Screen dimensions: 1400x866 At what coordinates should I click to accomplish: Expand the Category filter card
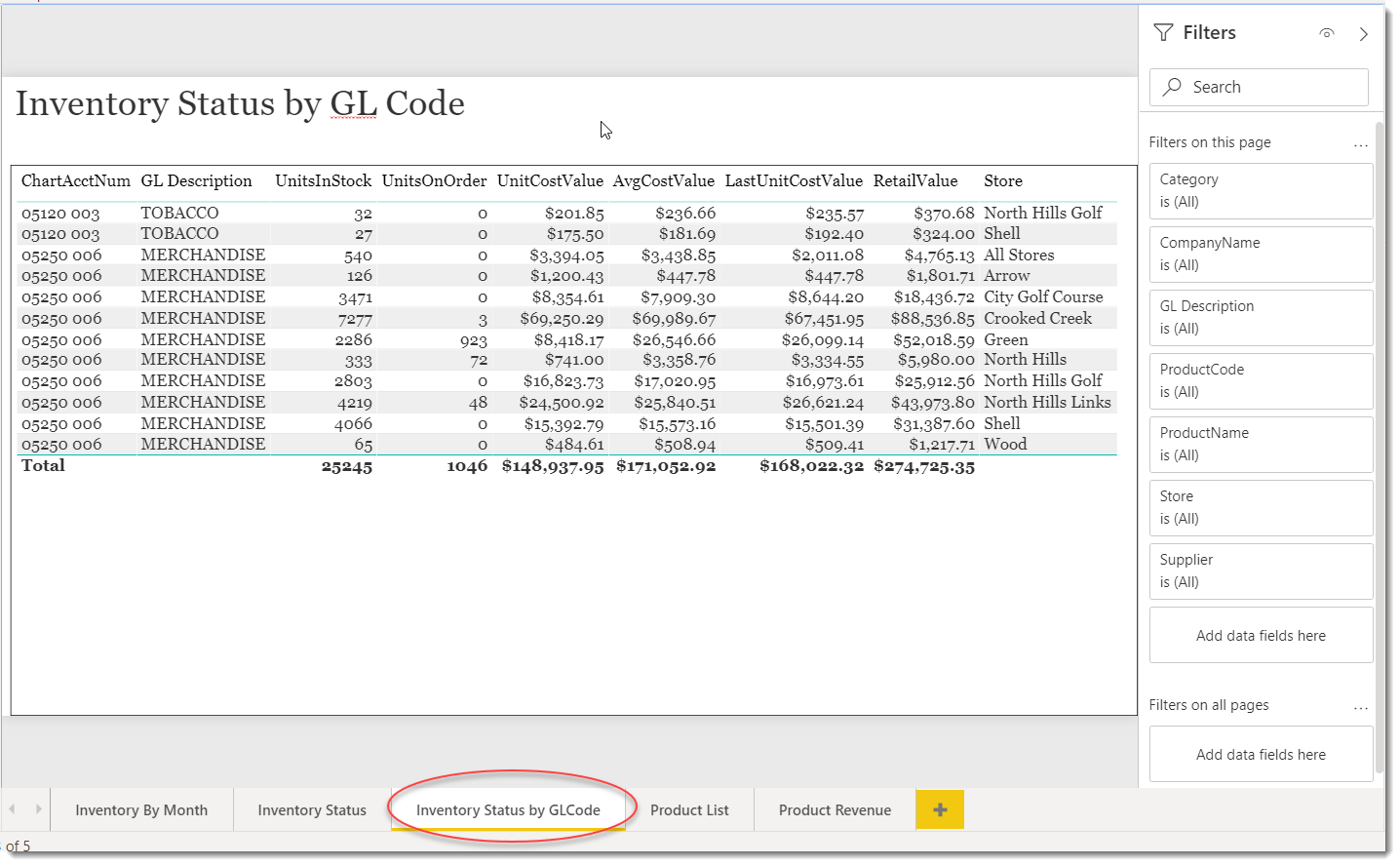click(1261, 191)
